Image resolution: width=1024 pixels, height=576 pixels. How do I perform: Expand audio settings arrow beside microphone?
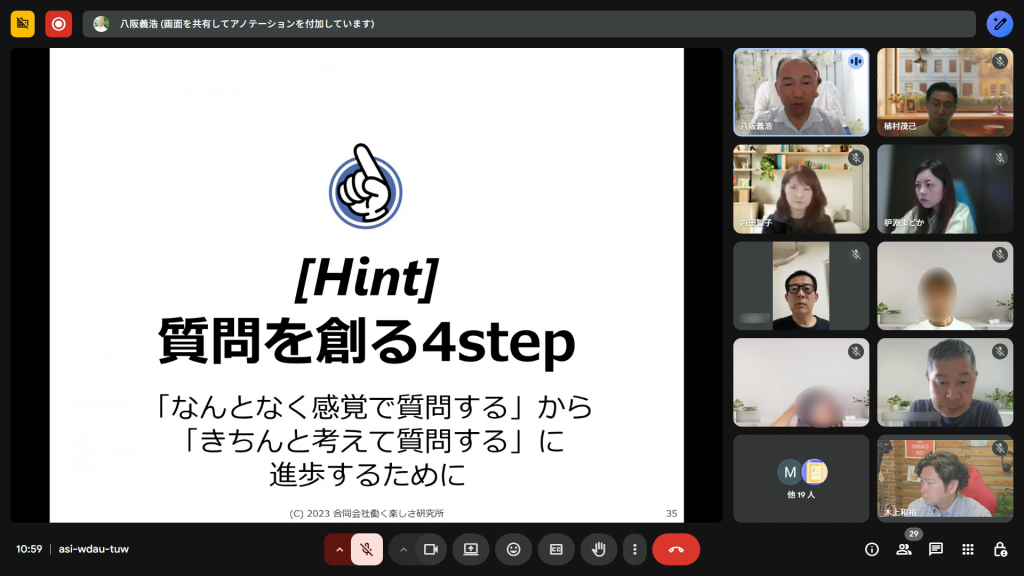[x=339, y=549]
